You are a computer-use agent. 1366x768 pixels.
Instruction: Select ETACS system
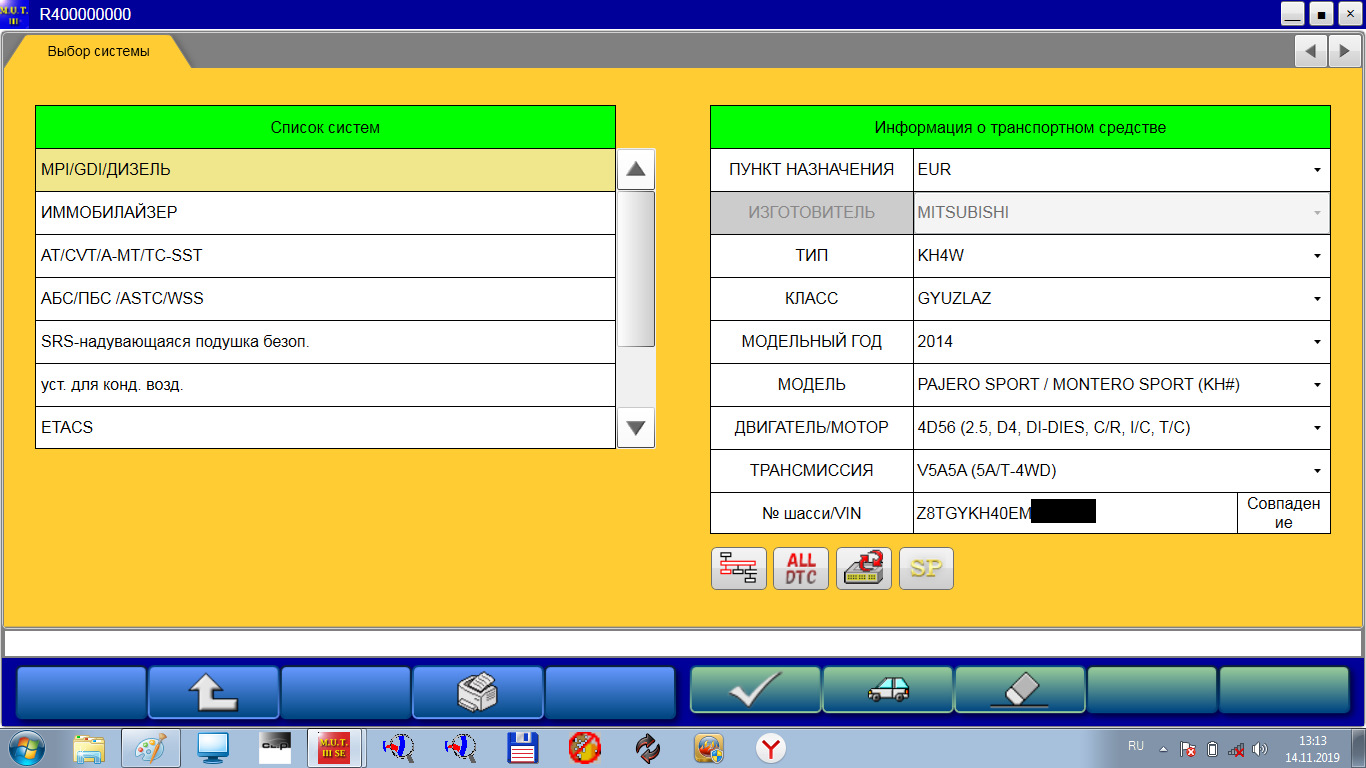point(325,428)
